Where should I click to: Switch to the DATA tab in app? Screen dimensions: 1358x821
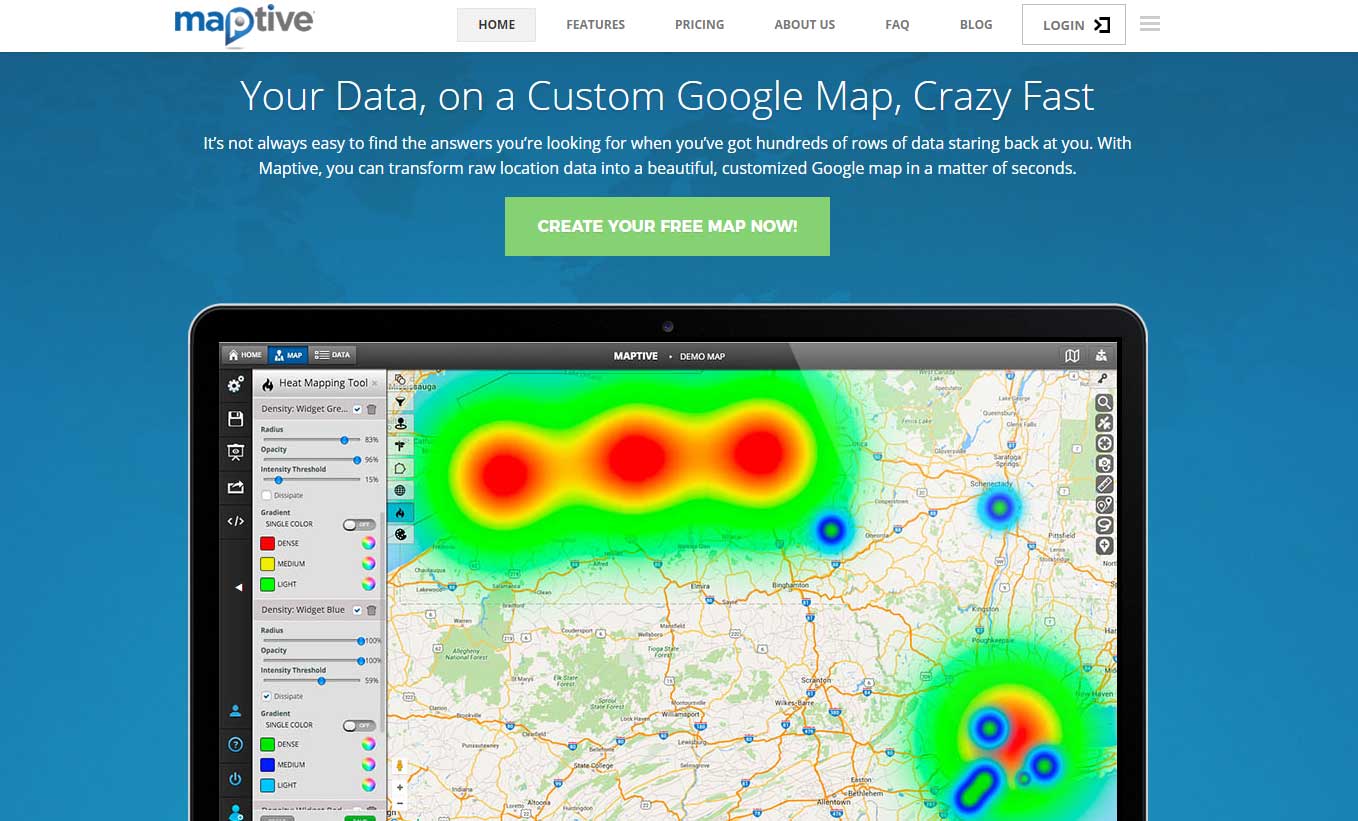pos(332,355)
